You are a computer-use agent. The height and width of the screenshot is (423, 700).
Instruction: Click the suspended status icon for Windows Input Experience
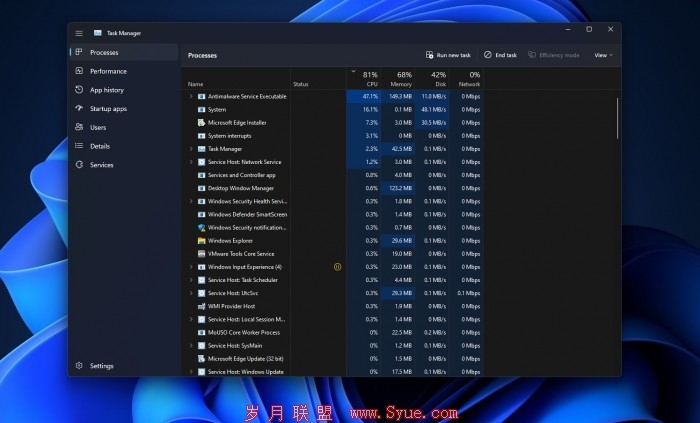[338, 267]
